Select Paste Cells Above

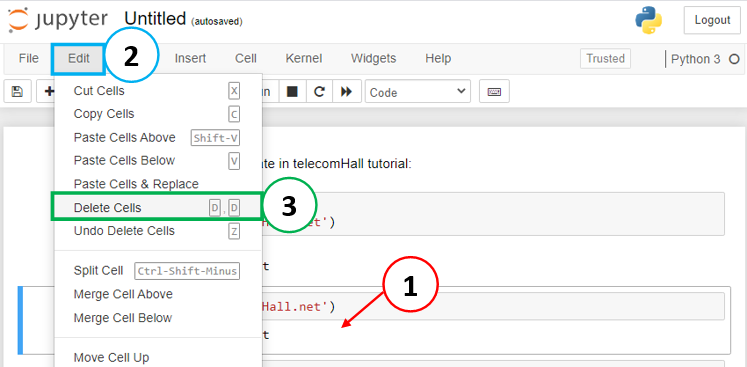pyautogui.click(x=158, y=137)
